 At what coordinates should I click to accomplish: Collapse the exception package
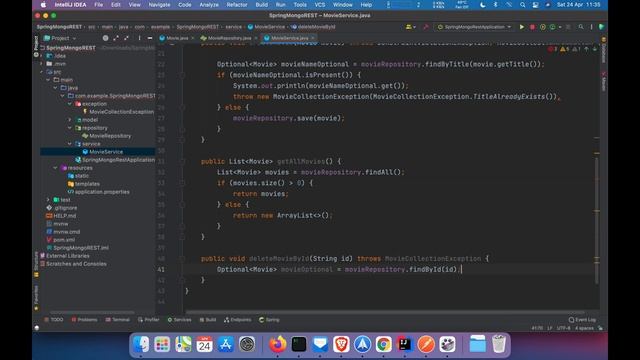(x=70, y=104)
